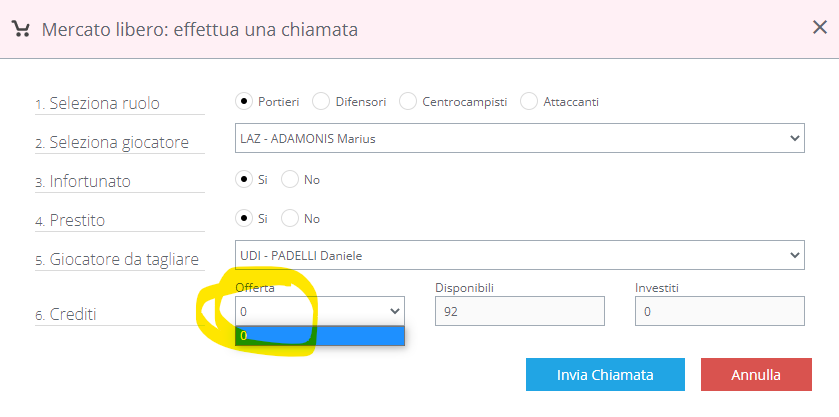Open the Seleziona giocatore dropdown

[519, 138]
